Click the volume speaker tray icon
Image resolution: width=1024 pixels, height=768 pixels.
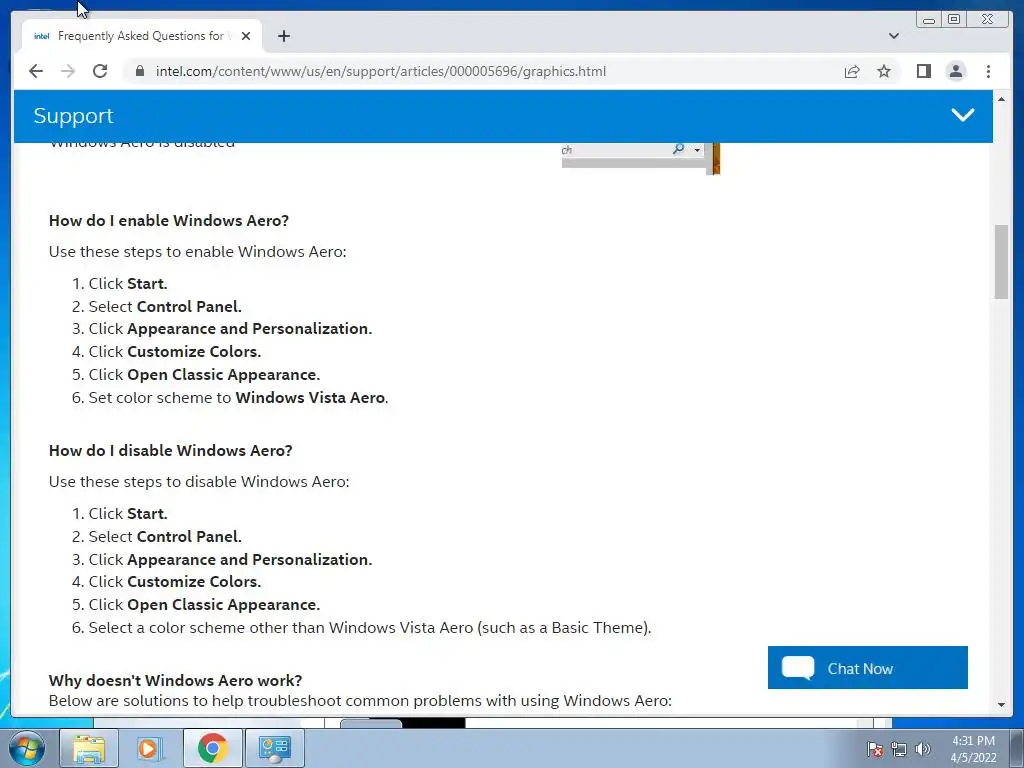coord(923,749)
